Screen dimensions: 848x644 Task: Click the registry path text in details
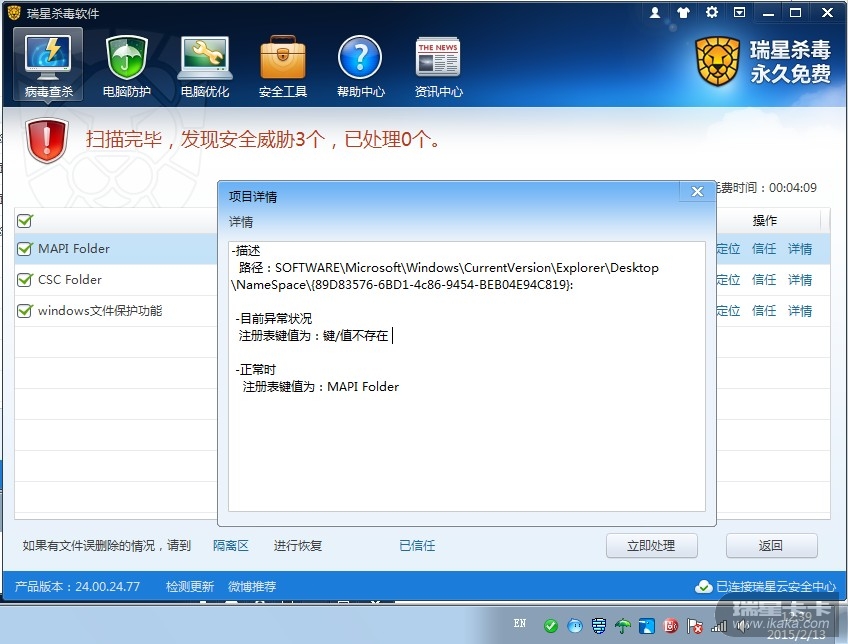446,276
